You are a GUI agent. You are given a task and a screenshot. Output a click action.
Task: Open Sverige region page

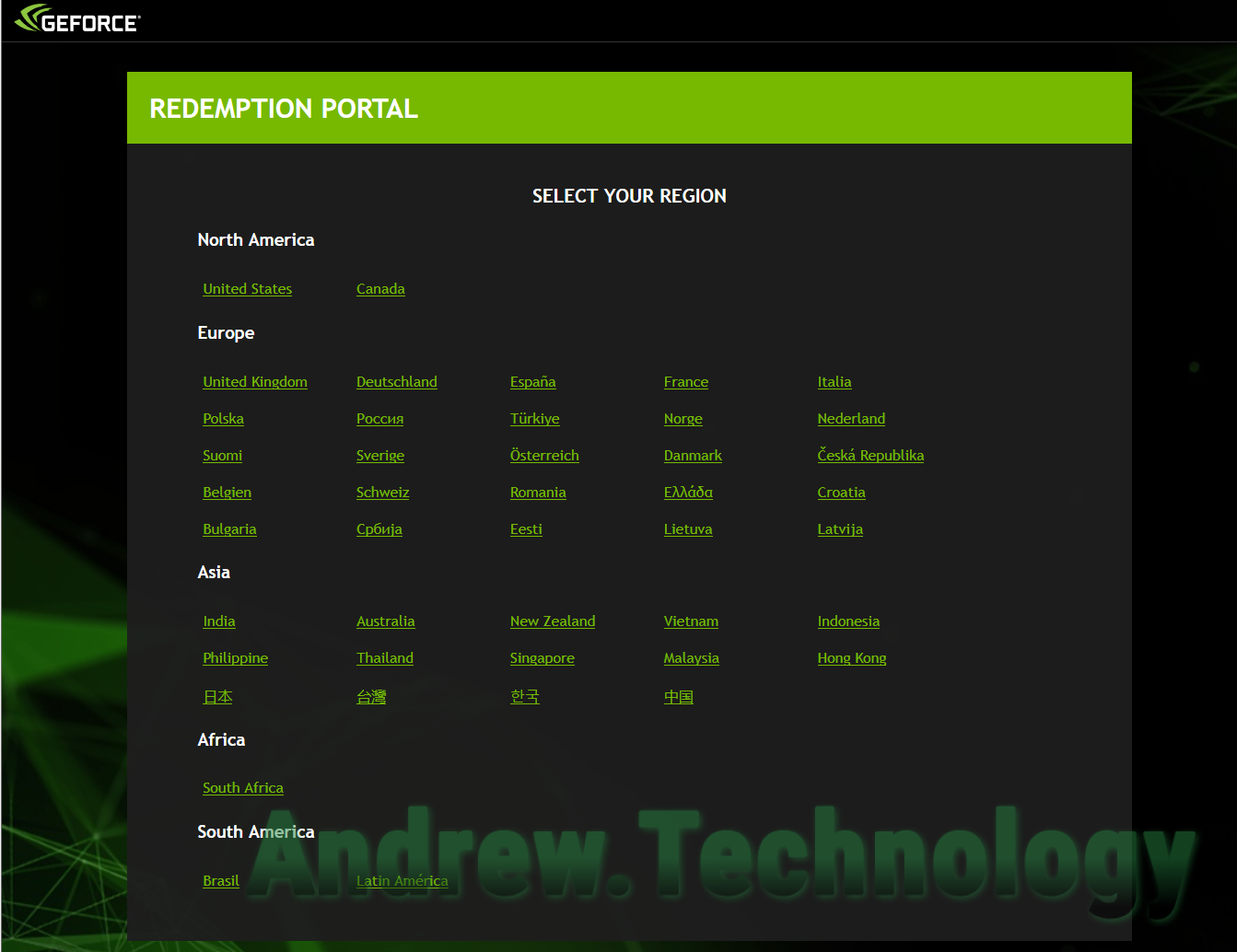click(x=380, y=456)
